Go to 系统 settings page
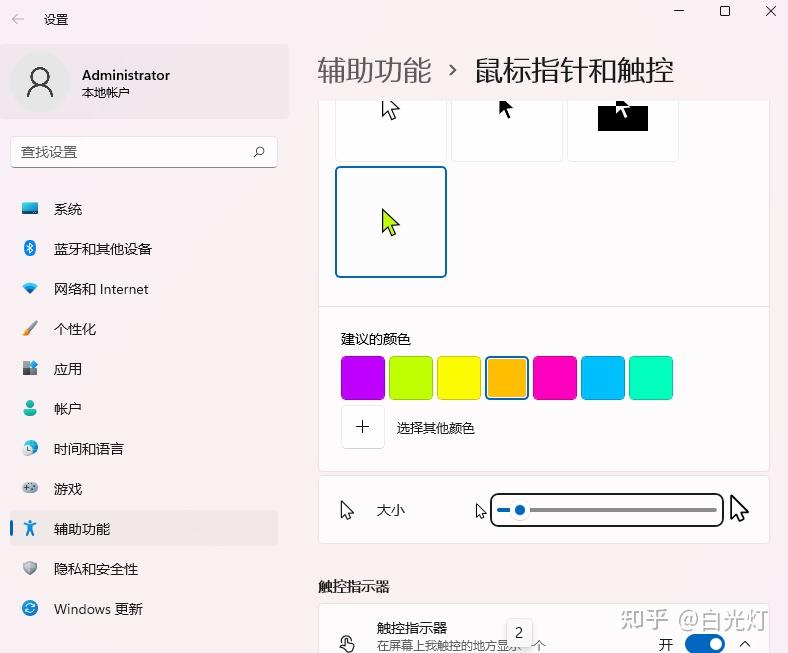The height and width of the screenshot is (653, 788). [67, 209]
